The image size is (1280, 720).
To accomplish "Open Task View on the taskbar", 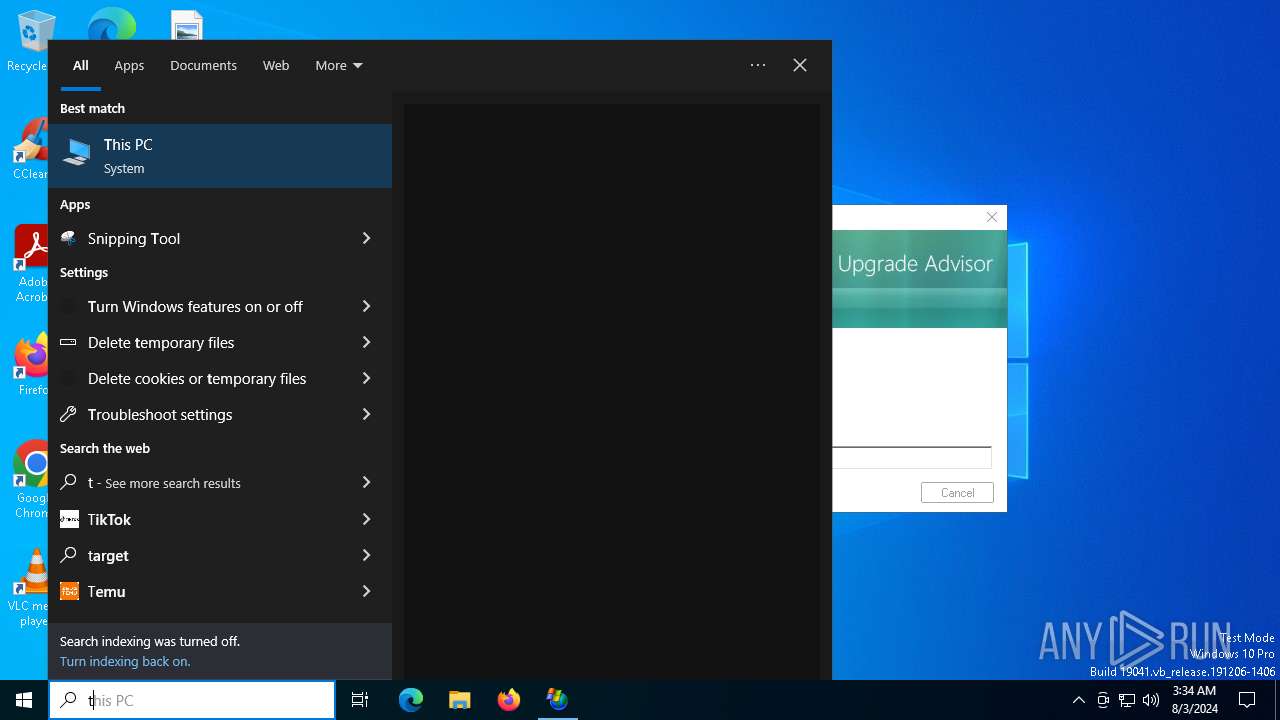I will point(360,700).
